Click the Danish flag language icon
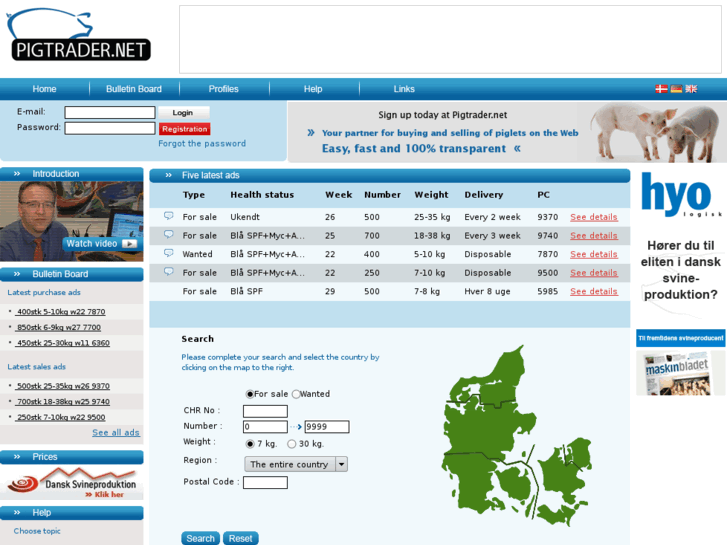This screenshot has width=727, height=545. pos(661,89)
